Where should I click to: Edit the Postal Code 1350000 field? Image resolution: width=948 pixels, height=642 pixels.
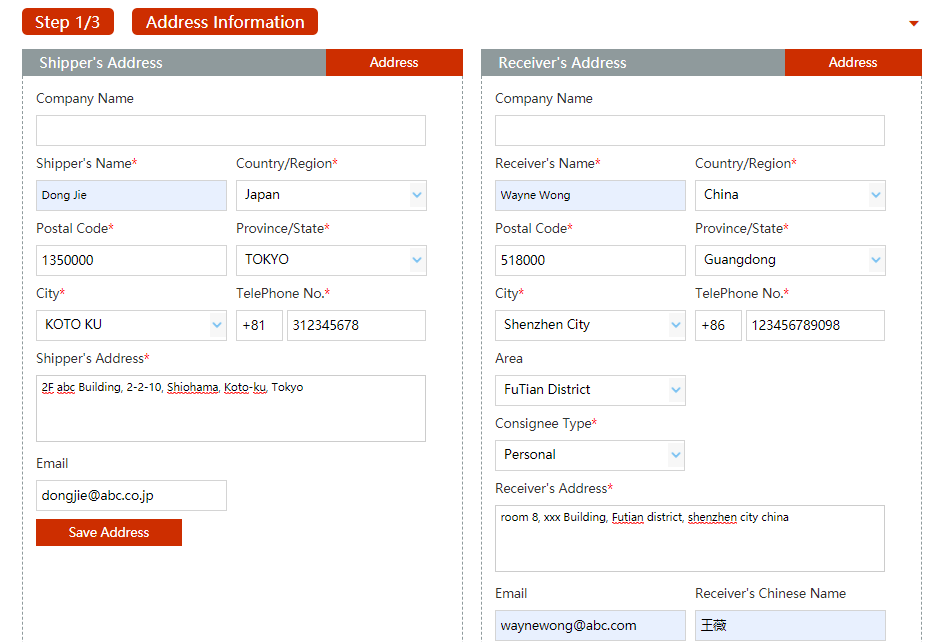[131, 260]
